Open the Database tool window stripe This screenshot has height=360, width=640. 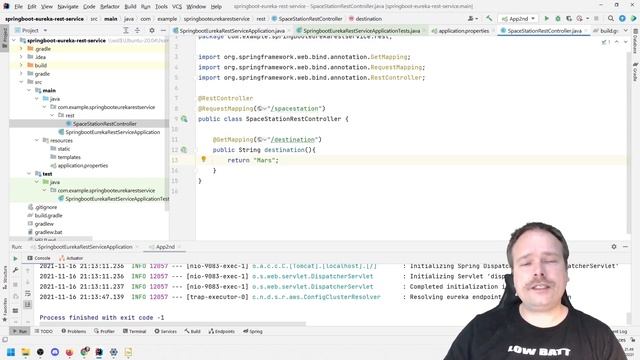pyautogui.click(x=635, y=41)
